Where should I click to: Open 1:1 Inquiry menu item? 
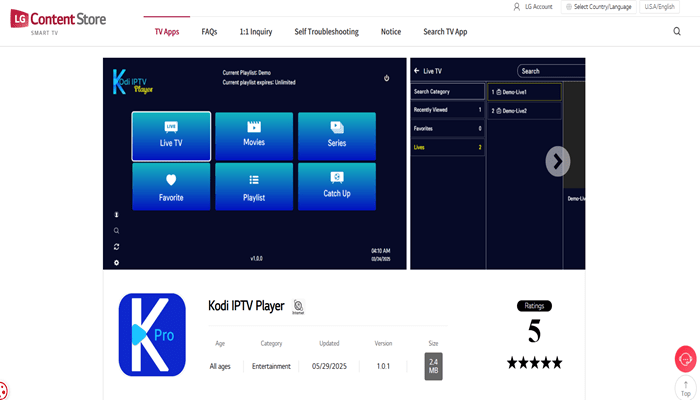(x=256, y=32)
